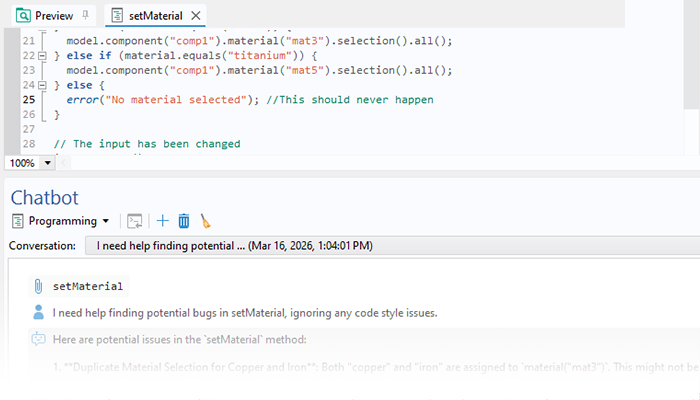Screen dimensions: 700x400
Task: Click line number 23 in the gutter
Action: (29, 70)
